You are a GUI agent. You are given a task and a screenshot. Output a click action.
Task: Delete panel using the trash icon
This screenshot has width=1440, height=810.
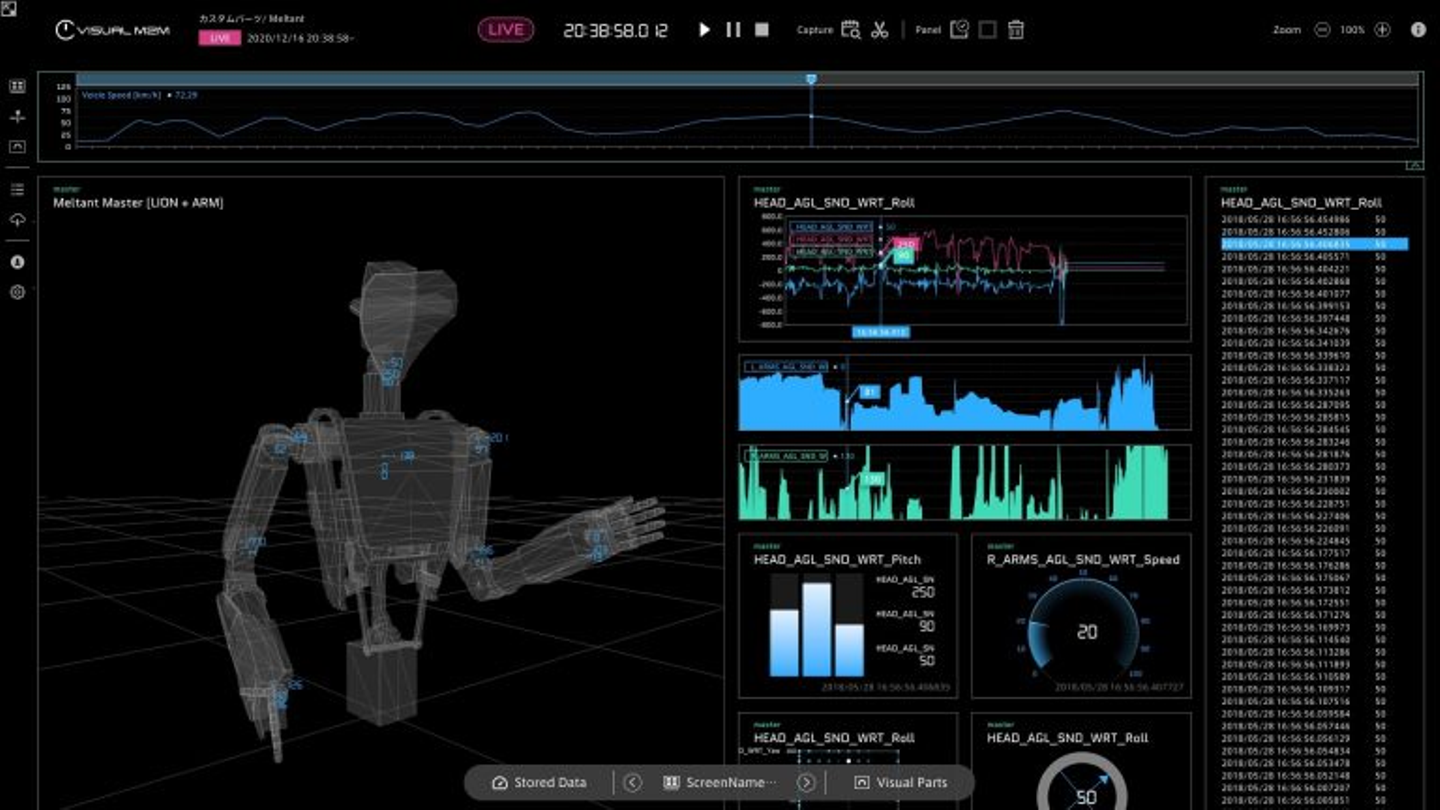point(1015,30)
